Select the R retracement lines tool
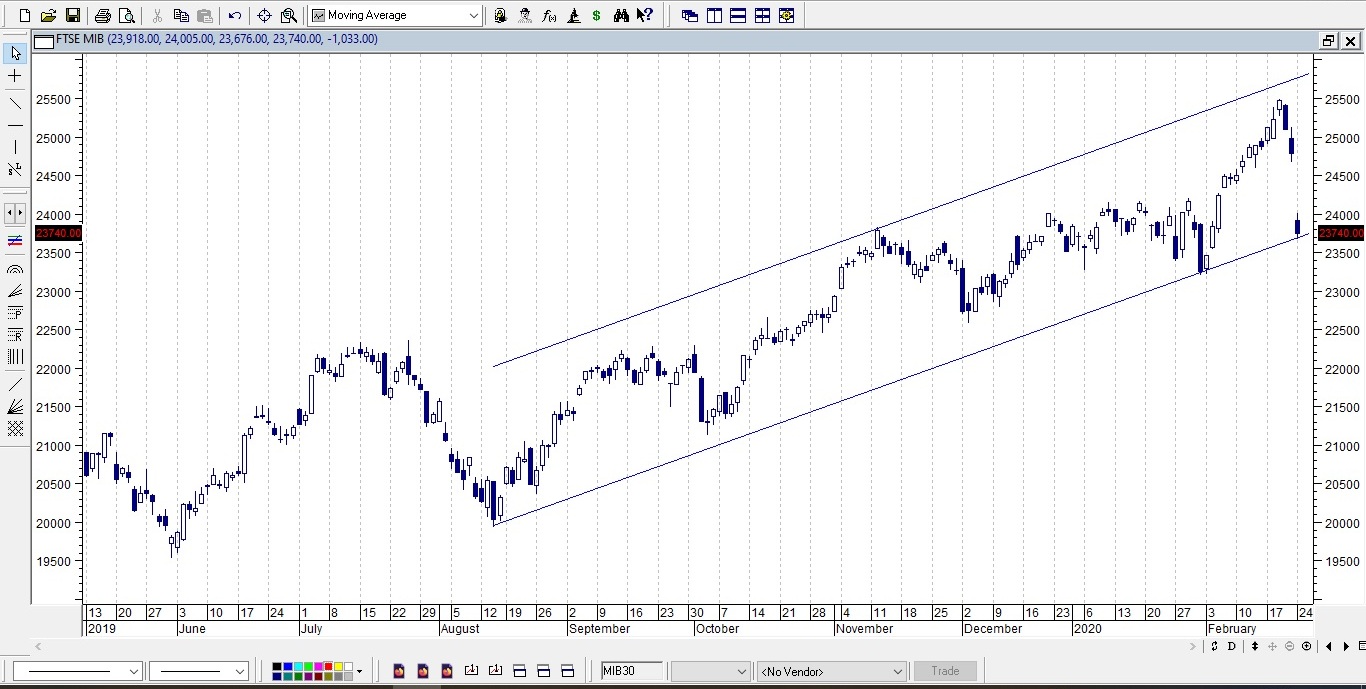1366x689 pixels. 15,335
